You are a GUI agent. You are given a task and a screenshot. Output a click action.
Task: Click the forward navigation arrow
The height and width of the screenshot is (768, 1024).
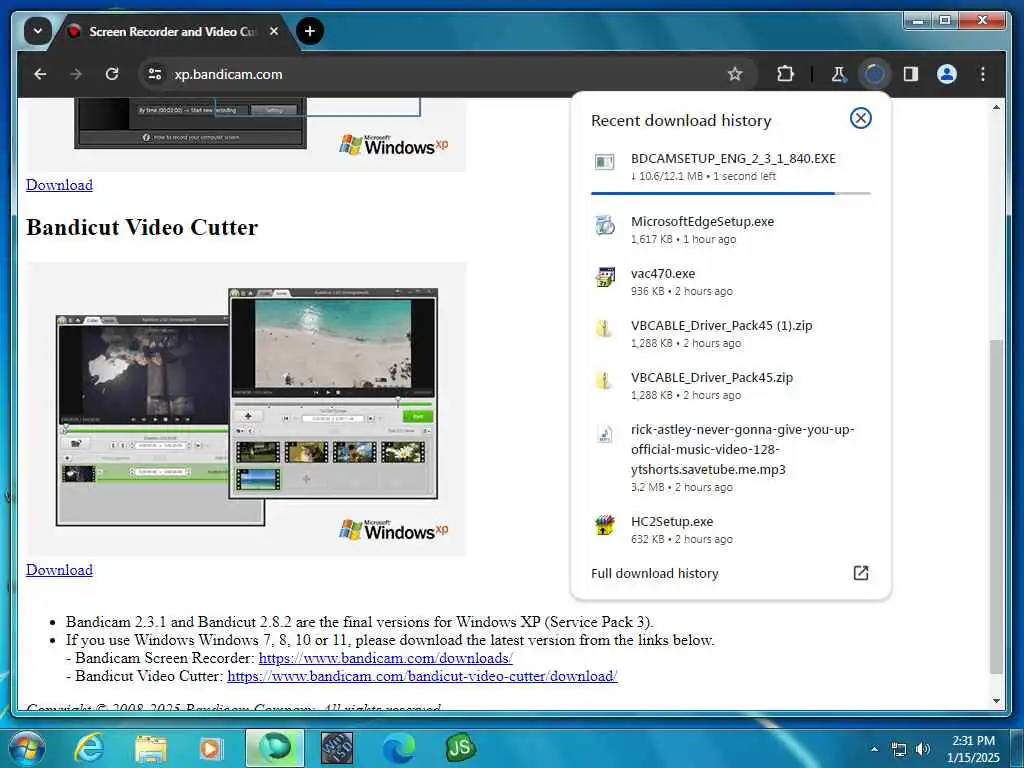click(76, 74)
